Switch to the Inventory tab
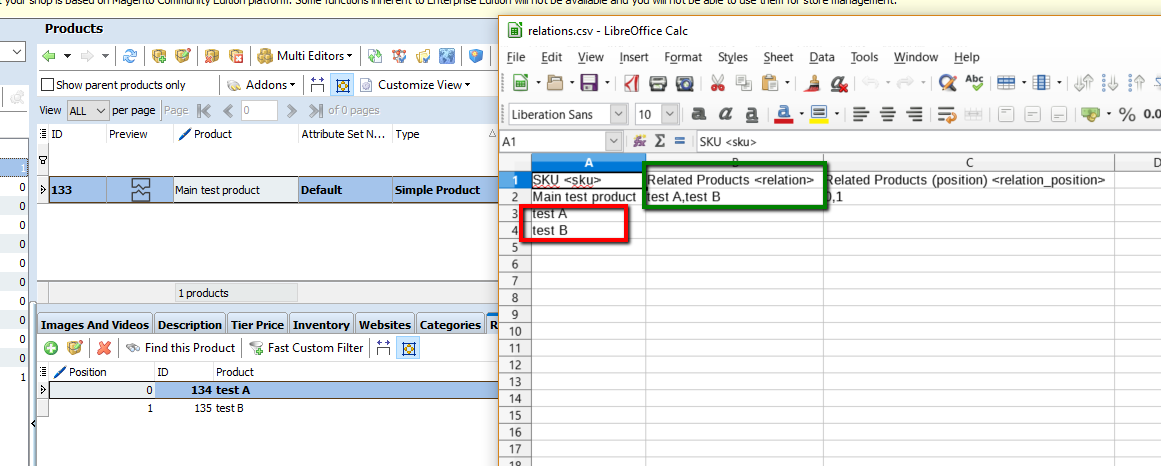This screenshot has height=466, width=1161. (x=321, y=324)
